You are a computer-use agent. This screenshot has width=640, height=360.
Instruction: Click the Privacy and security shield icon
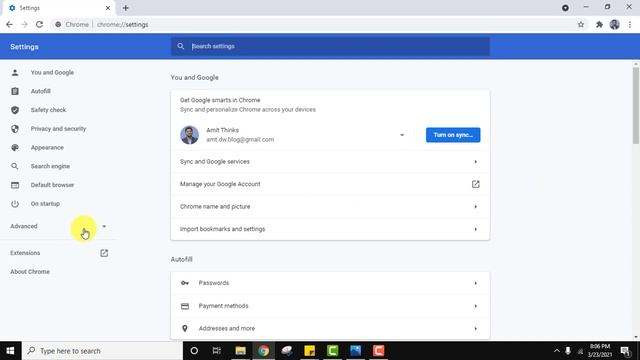coord(15,129)
